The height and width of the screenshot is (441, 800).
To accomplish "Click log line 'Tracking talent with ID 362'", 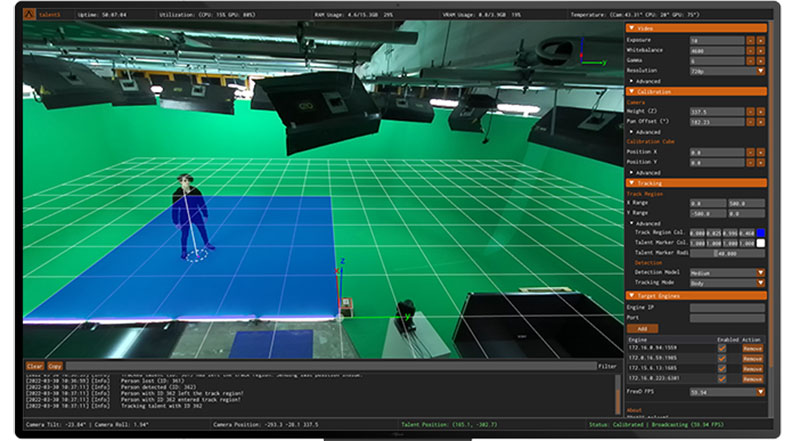I will click(x=161, y=406).
